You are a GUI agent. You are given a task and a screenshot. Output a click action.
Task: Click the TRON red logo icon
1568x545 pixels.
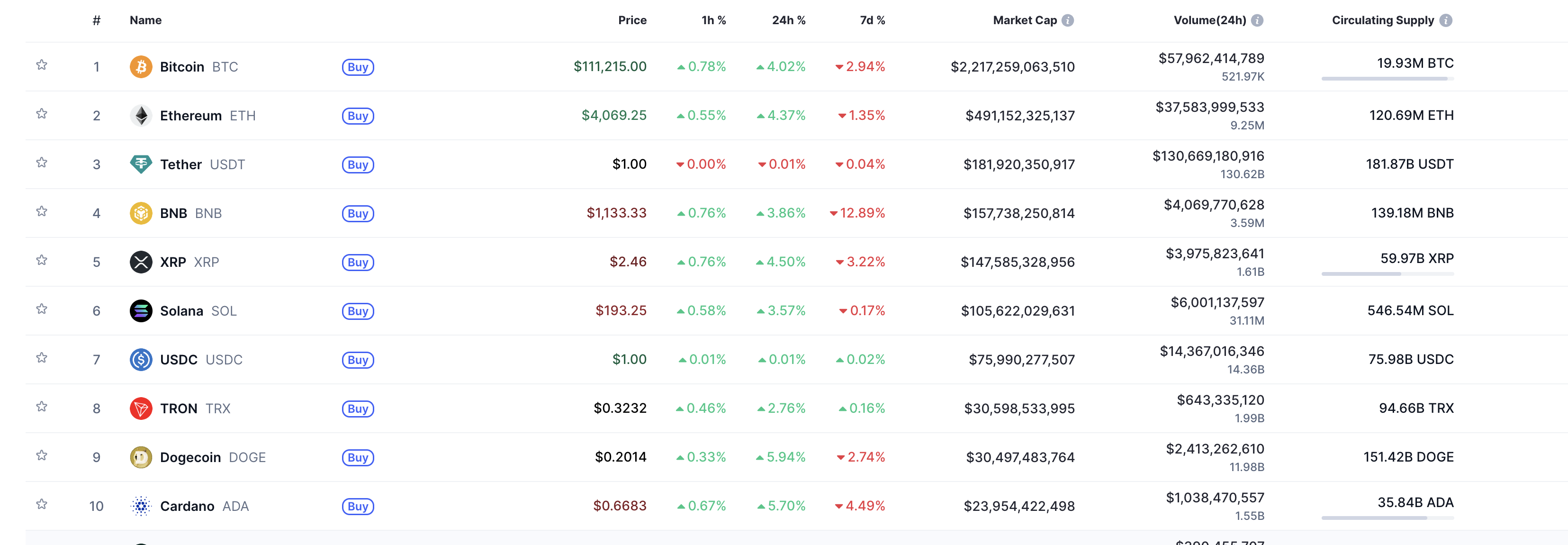[x=141, y=408]
